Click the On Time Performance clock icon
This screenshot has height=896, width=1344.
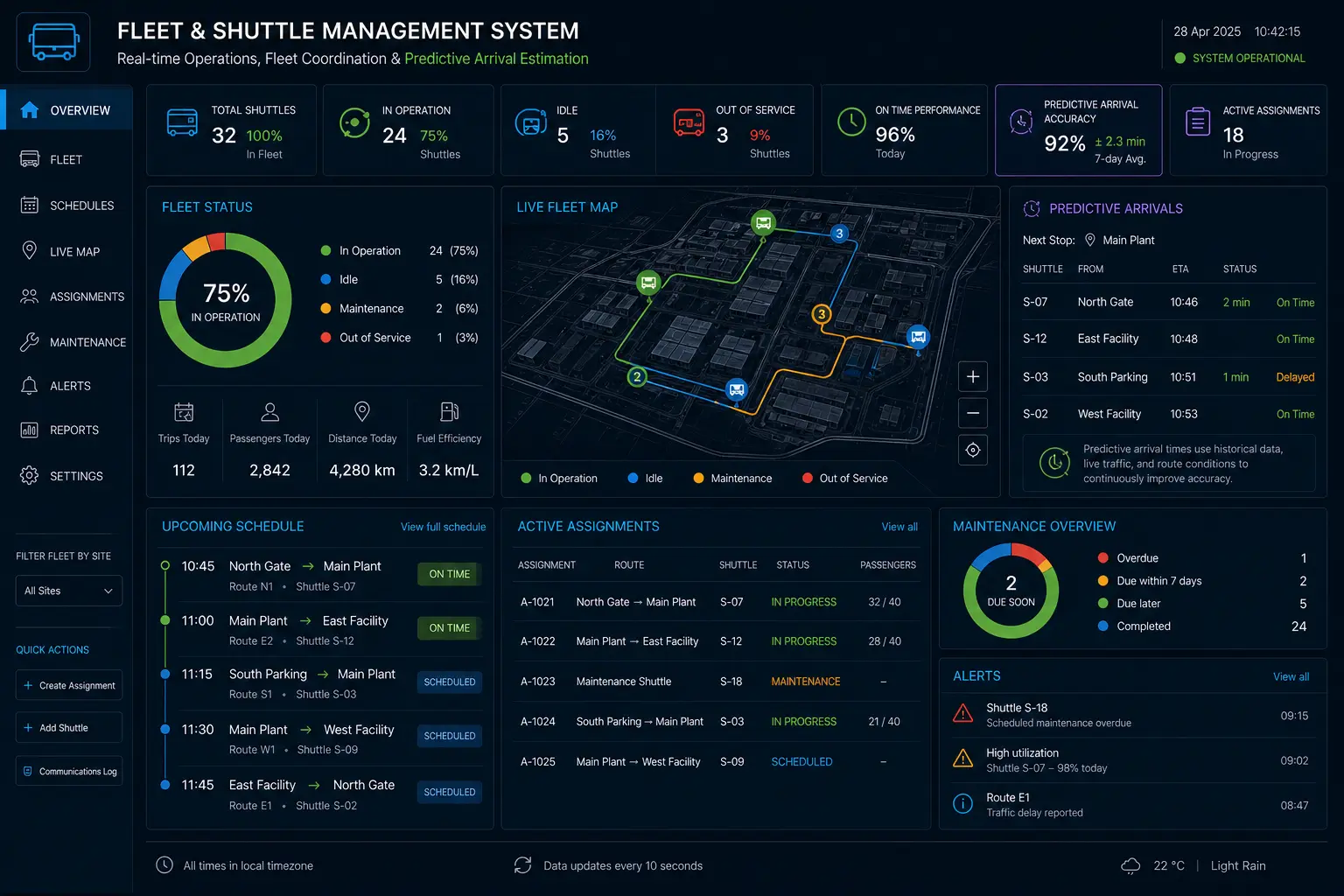click(x=851, y=122)
